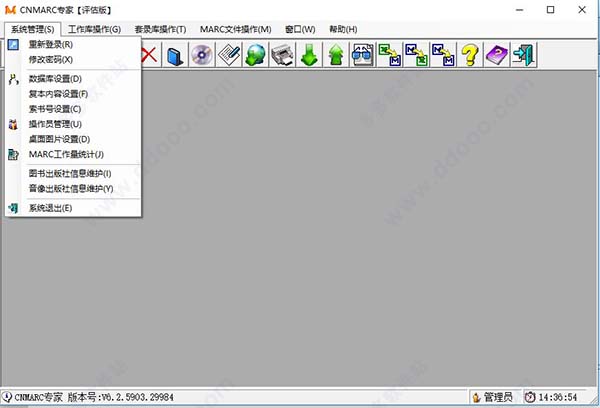Open 图书出版社信息维护(I) entry
The height and width of the screenshot is (408, 600).
(x=73, y=173)
